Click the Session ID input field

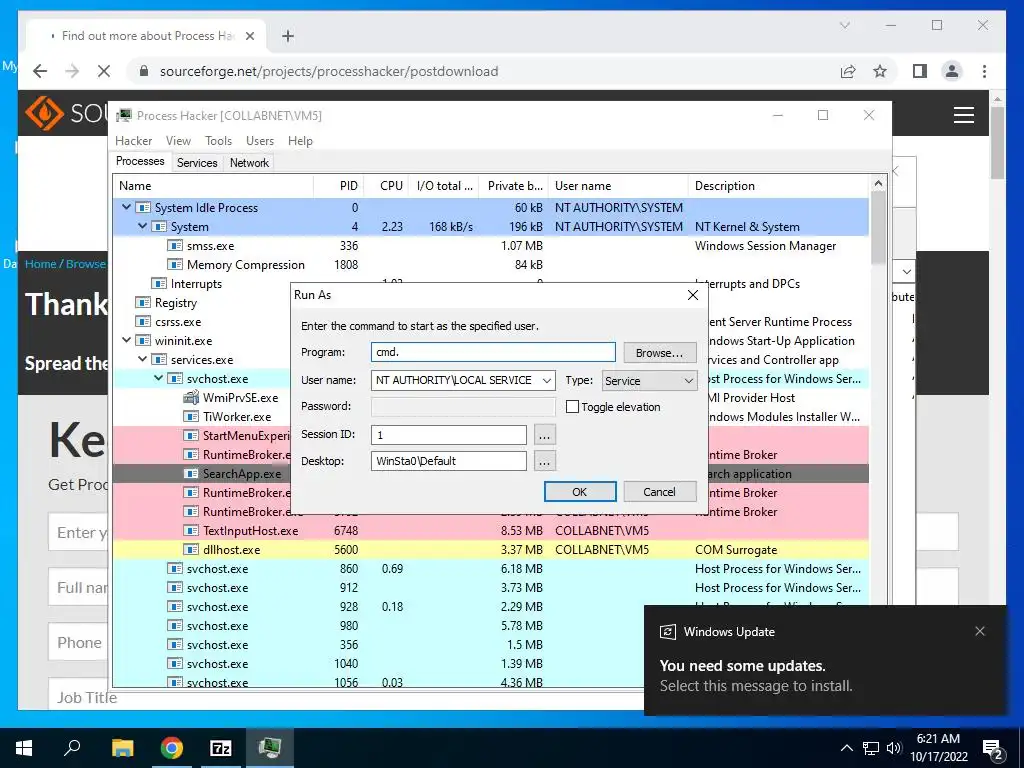click(x=448, y=434)
